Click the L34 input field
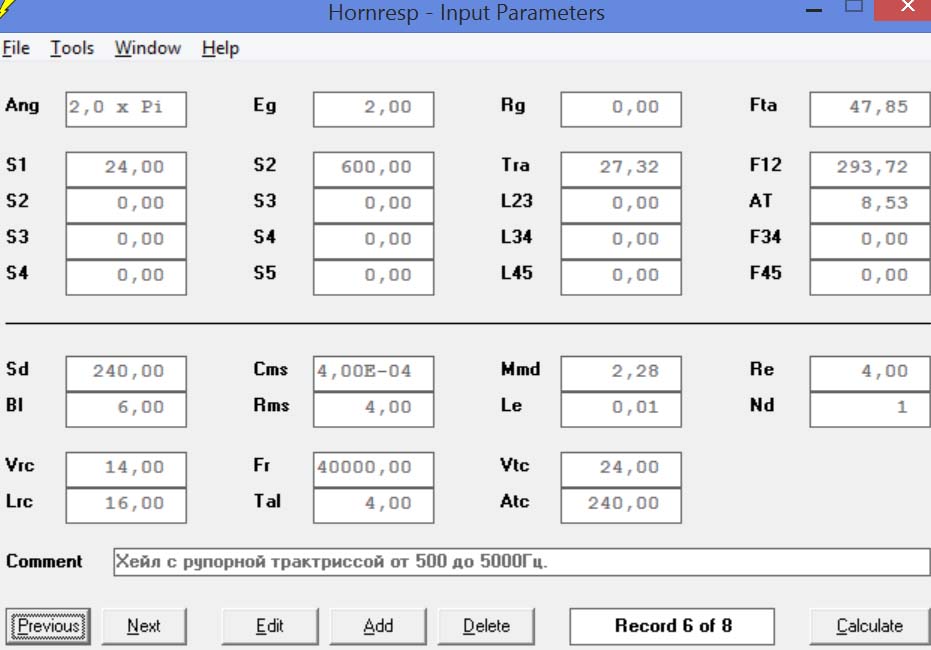Image resolution: width=931 pixels, height=650 pixels. tap(621, 242)
